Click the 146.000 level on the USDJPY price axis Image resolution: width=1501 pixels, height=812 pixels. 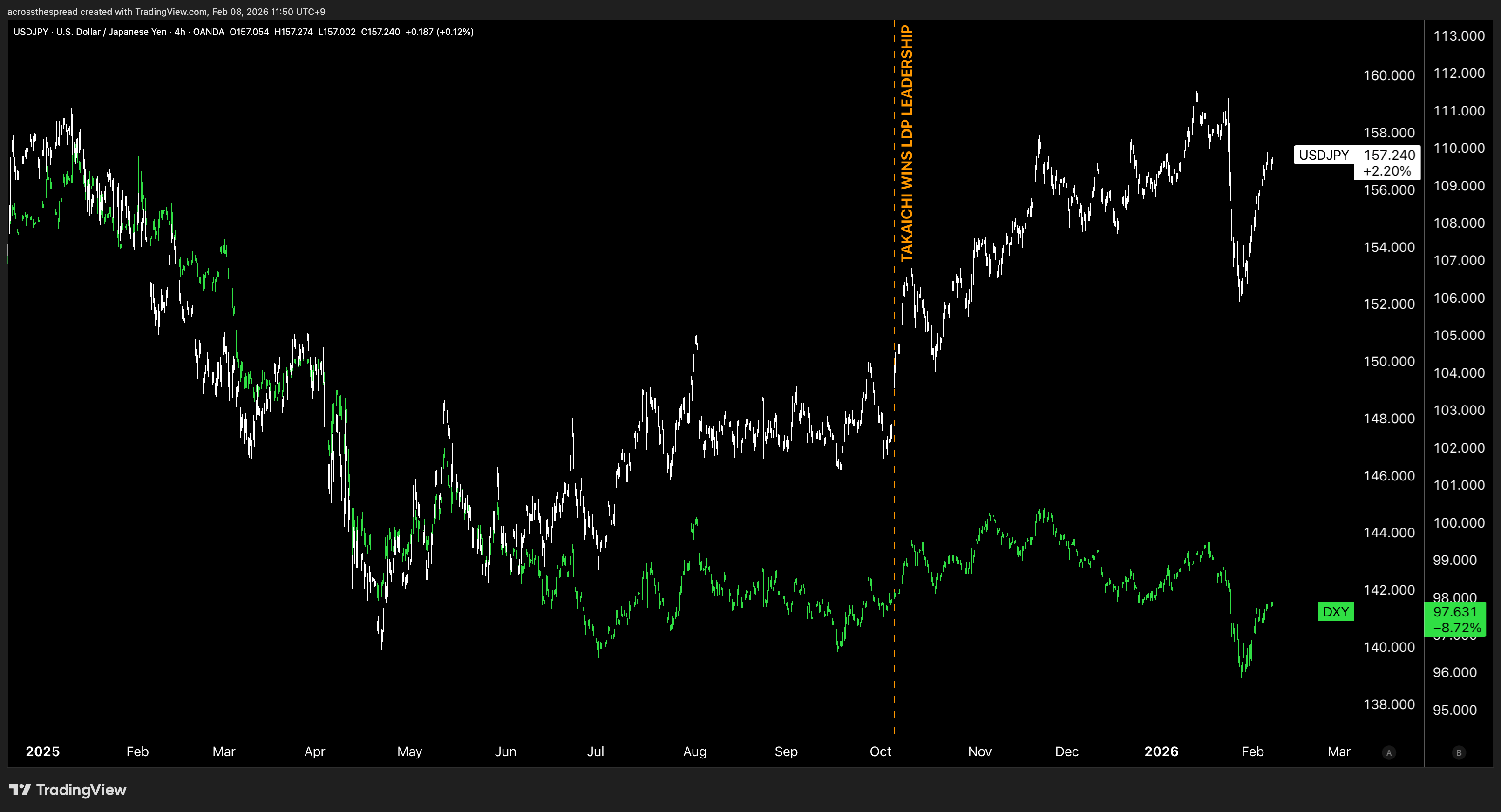pos(1389,476)
